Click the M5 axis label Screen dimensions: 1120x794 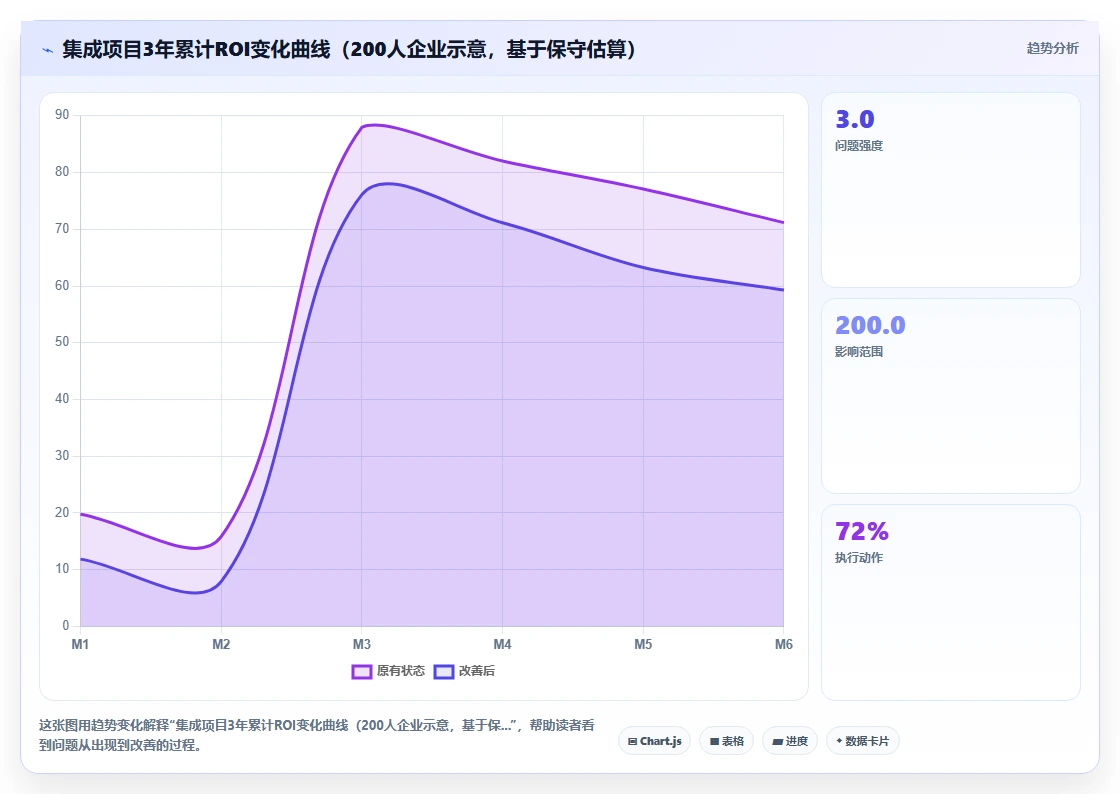[643, 645]
